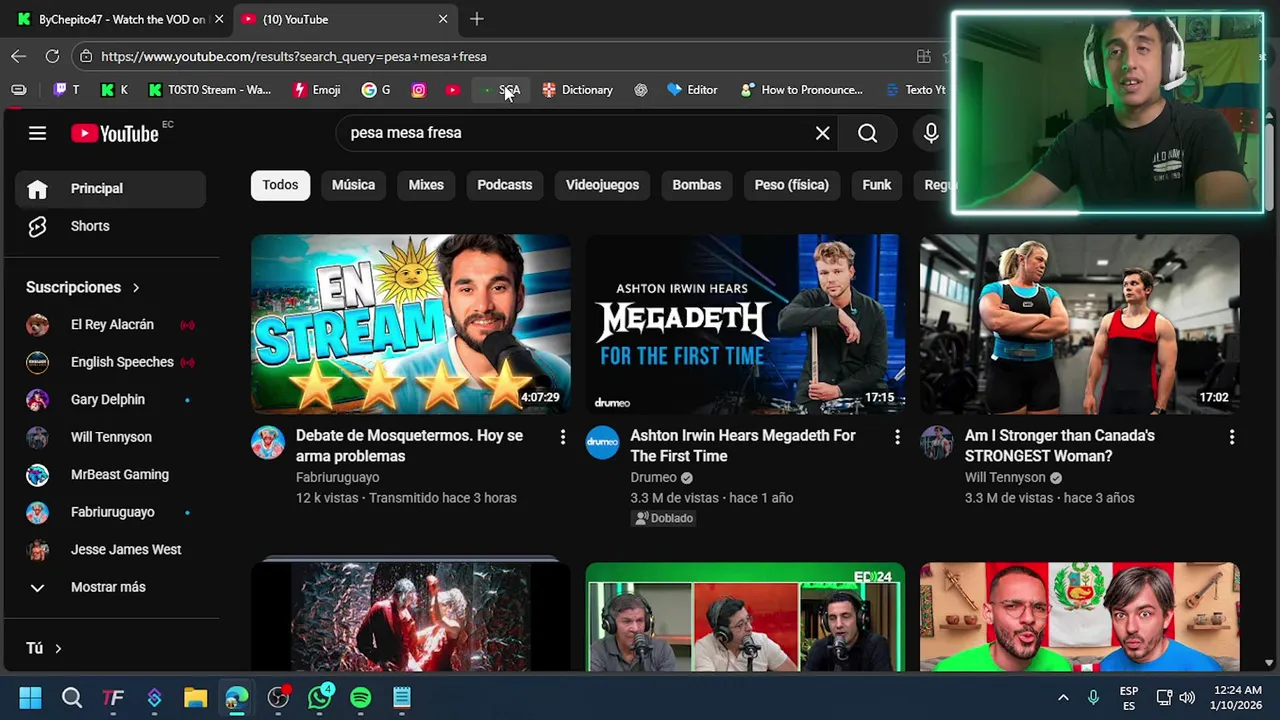
Task: Open the Instagram bookmark icon
Action: pyautogui.click(x=418, y=90)
